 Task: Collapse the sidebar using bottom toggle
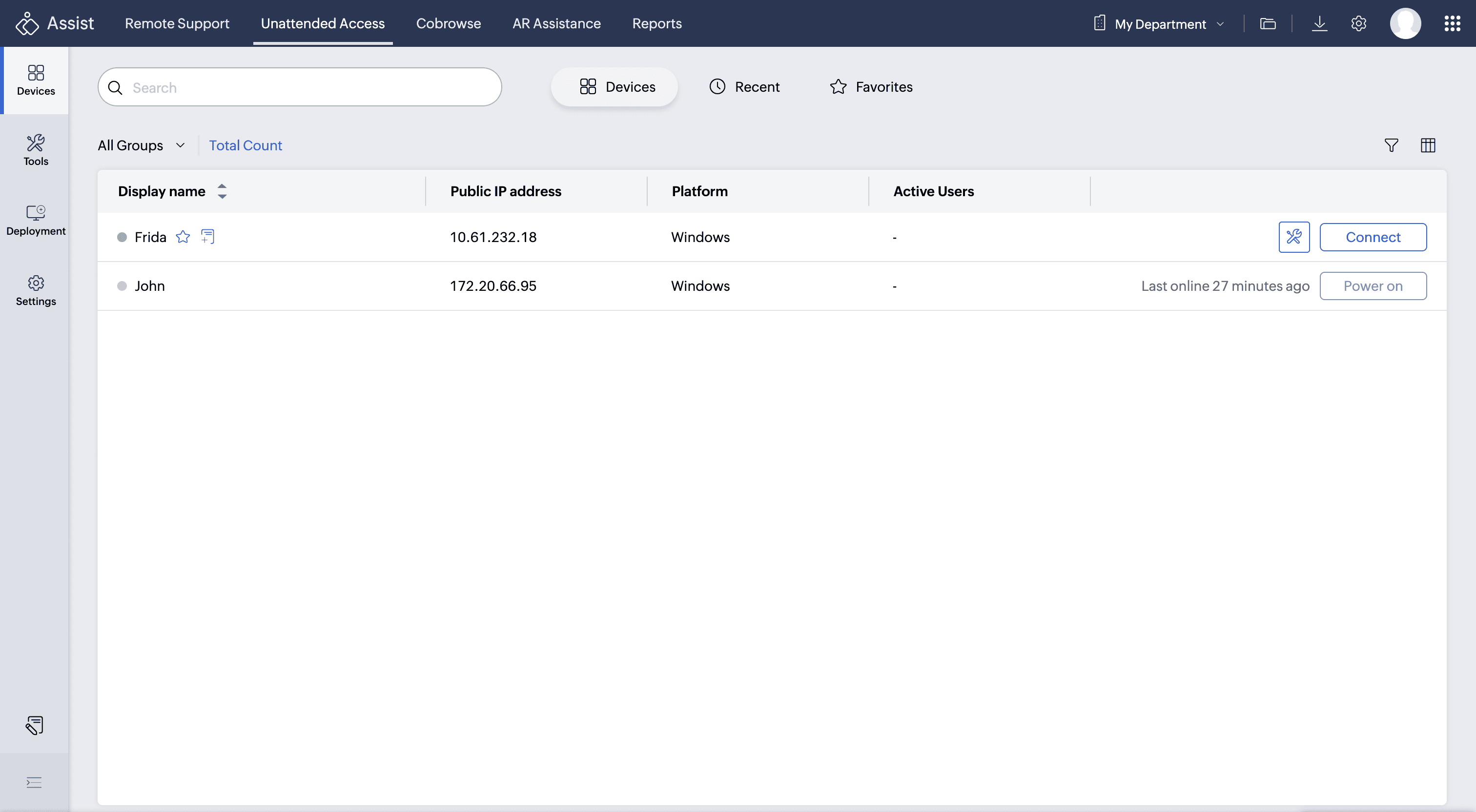(x=34, y=782)
